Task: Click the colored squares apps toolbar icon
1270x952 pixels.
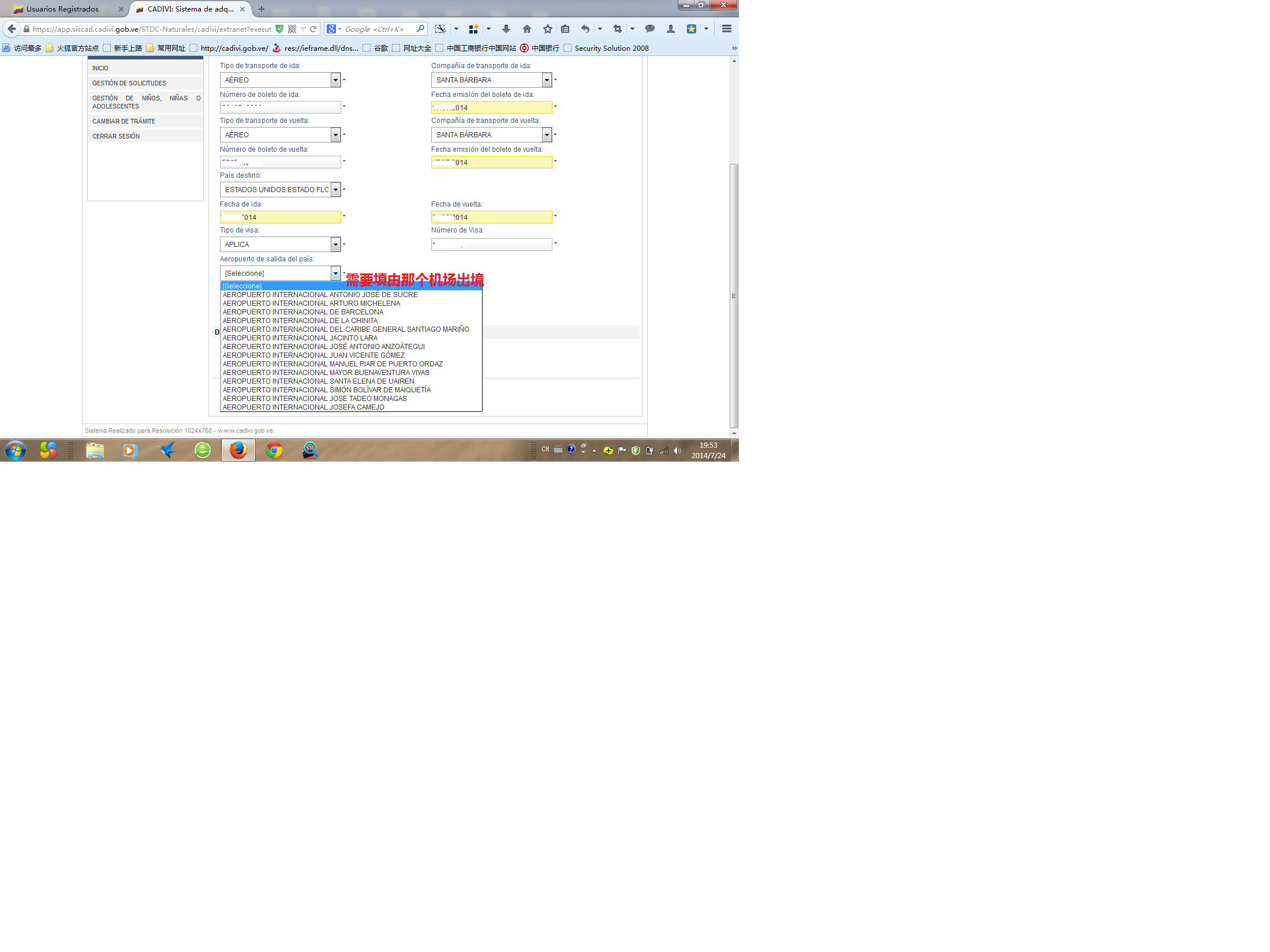Action: click(x=473, y=29)
